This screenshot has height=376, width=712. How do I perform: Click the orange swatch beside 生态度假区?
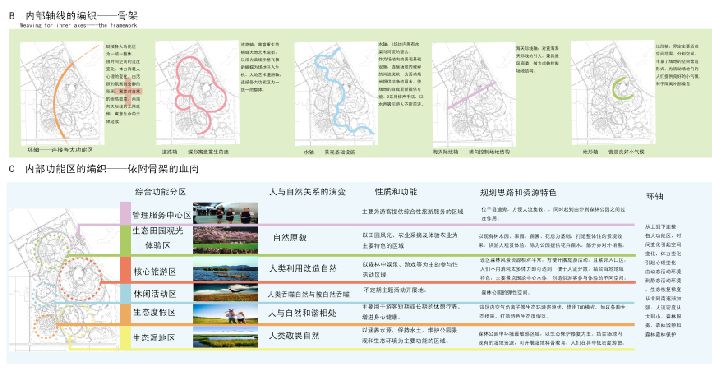click(x=125, y=314)
